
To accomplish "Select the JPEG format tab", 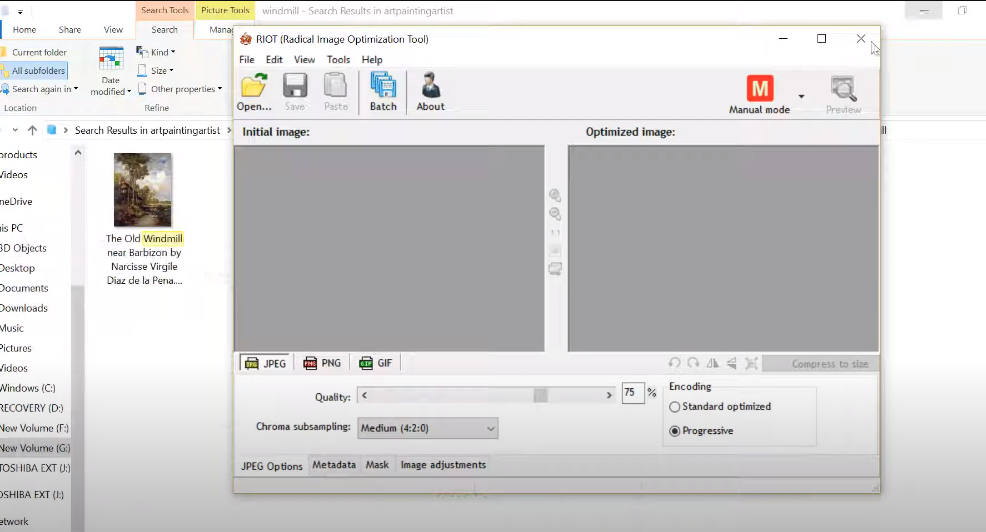I will coord(265,363).
